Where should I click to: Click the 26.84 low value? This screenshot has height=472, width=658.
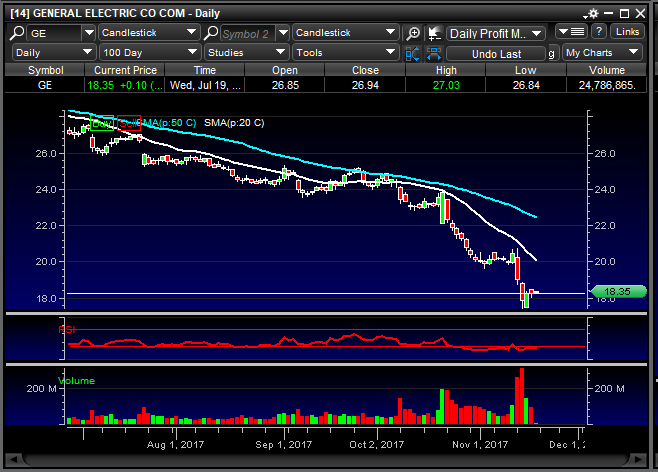[526, 85]
